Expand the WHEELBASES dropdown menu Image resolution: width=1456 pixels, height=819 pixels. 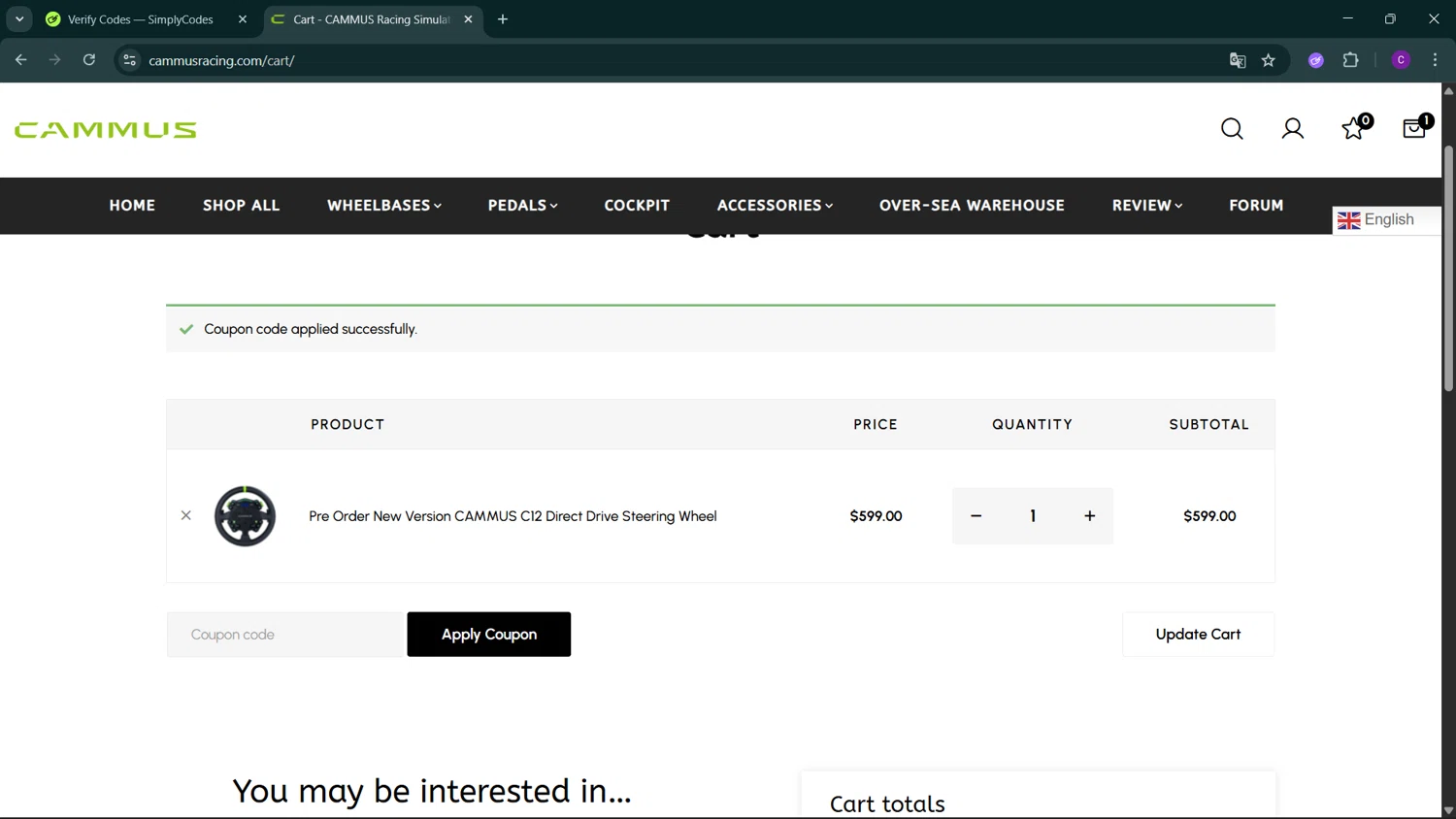(384, 206)
